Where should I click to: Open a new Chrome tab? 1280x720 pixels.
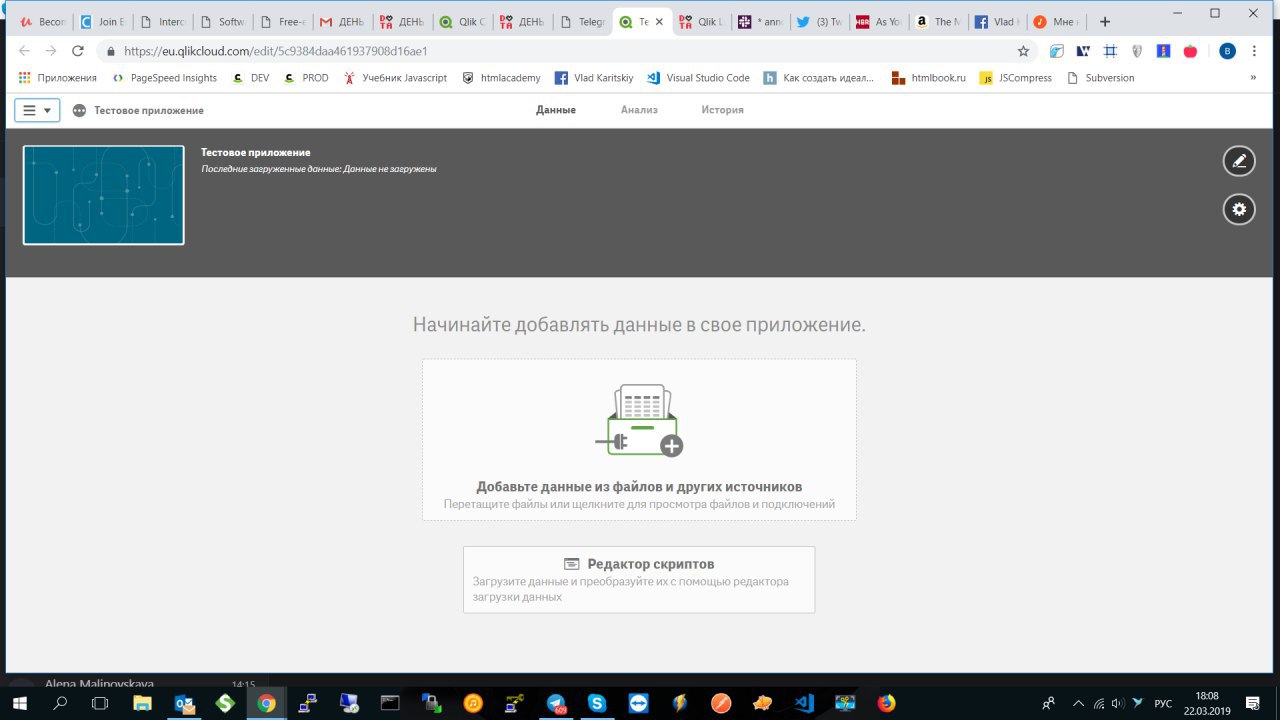1105,21
